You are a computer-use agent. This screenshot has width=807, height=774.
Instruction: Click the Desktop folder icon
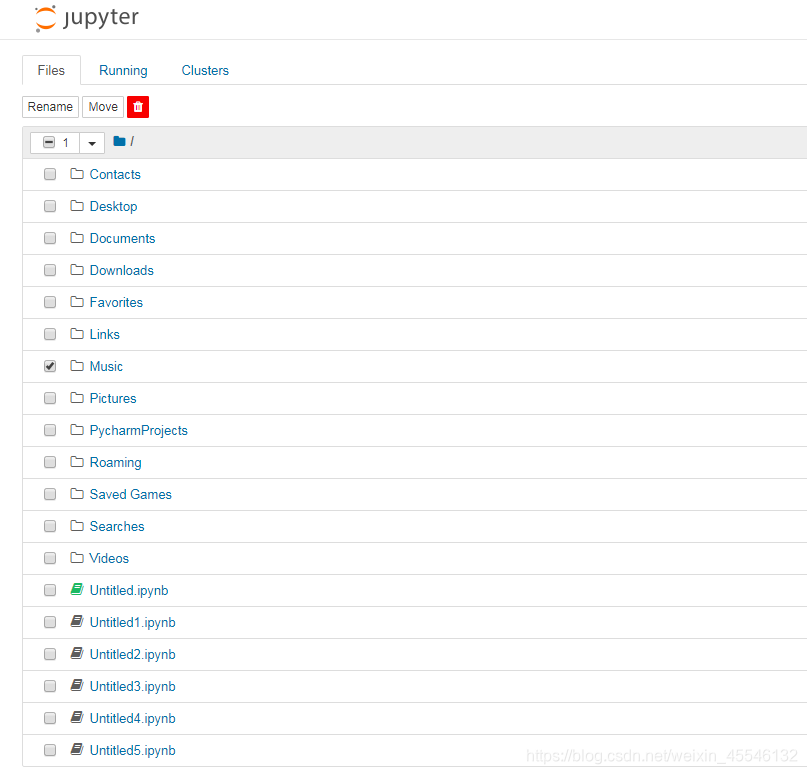[77, 206]
